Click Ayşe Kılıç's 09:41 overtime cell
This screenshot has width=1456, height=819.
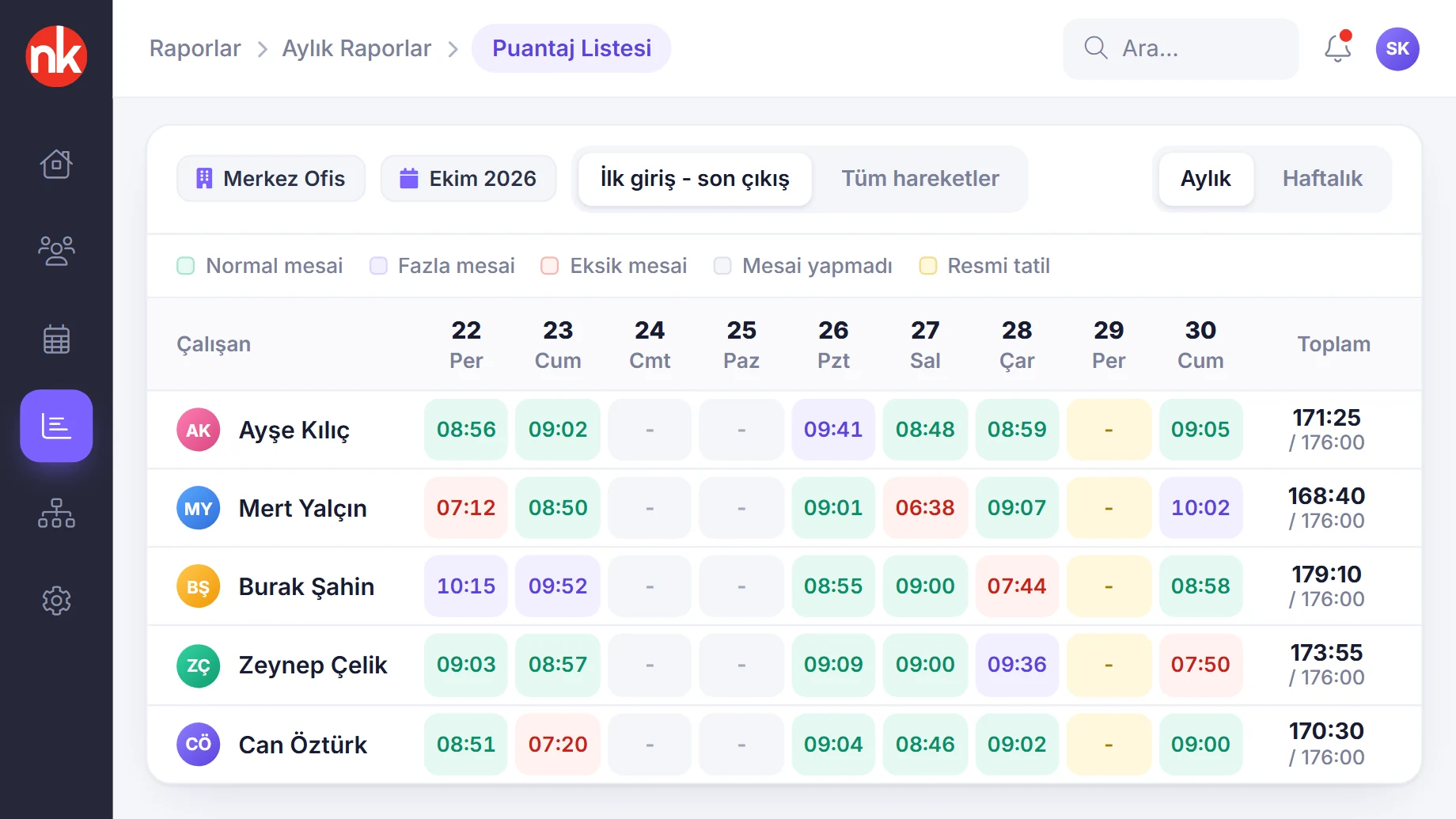833,430
